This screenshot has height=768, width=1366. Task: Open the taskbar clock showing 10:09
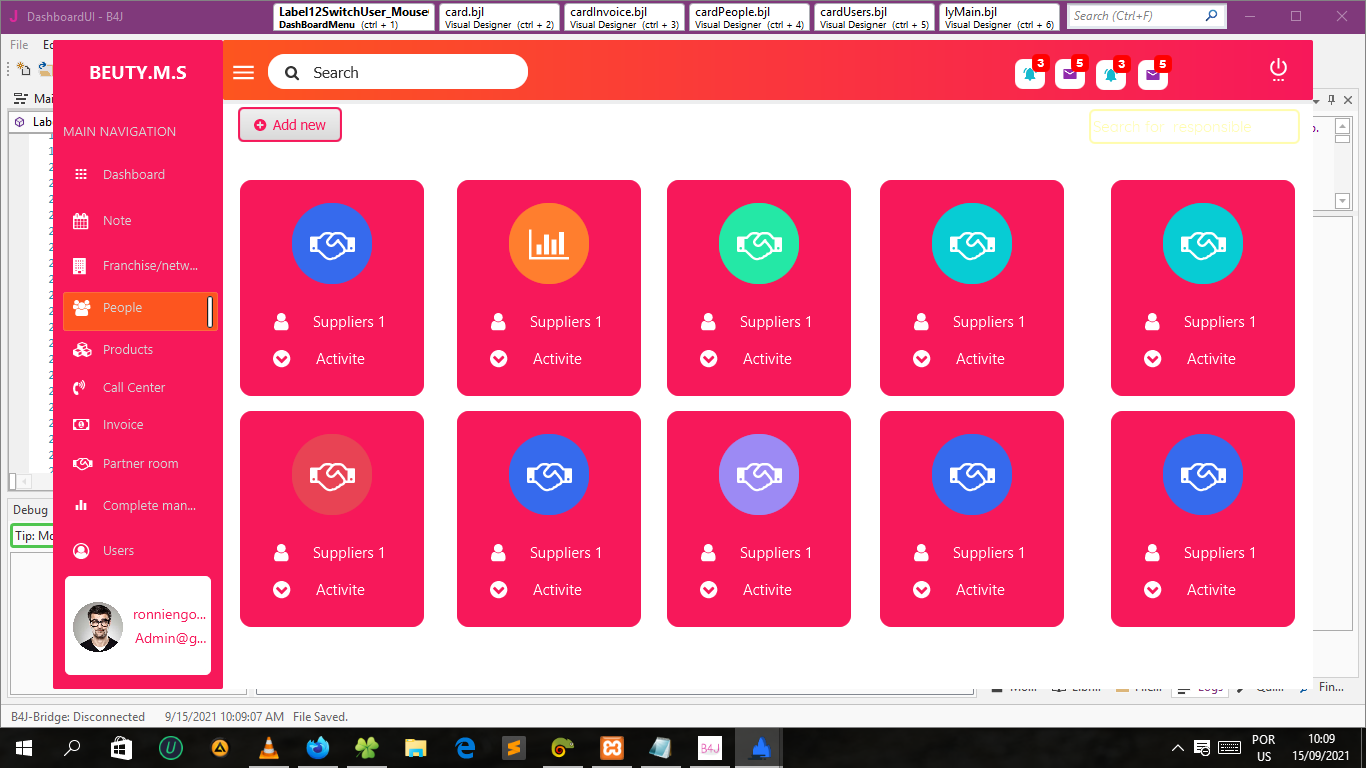pyautogui.click(x=1321, y=748)
